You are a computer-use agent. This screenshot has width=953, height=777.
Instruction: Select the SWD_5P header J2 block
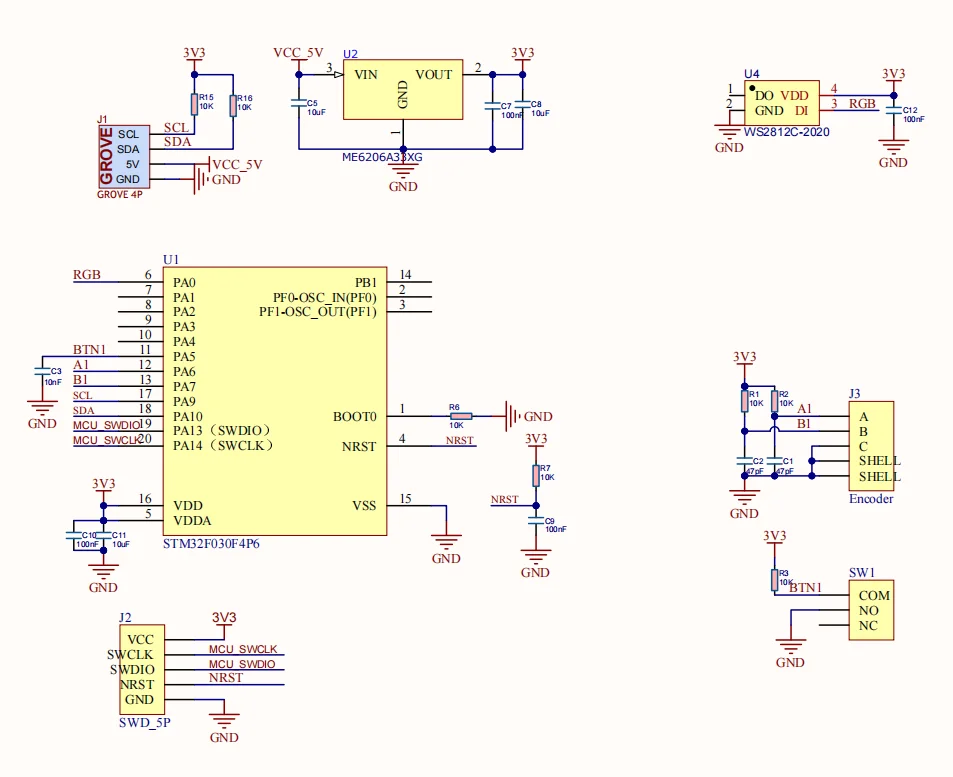click(140, 670)
